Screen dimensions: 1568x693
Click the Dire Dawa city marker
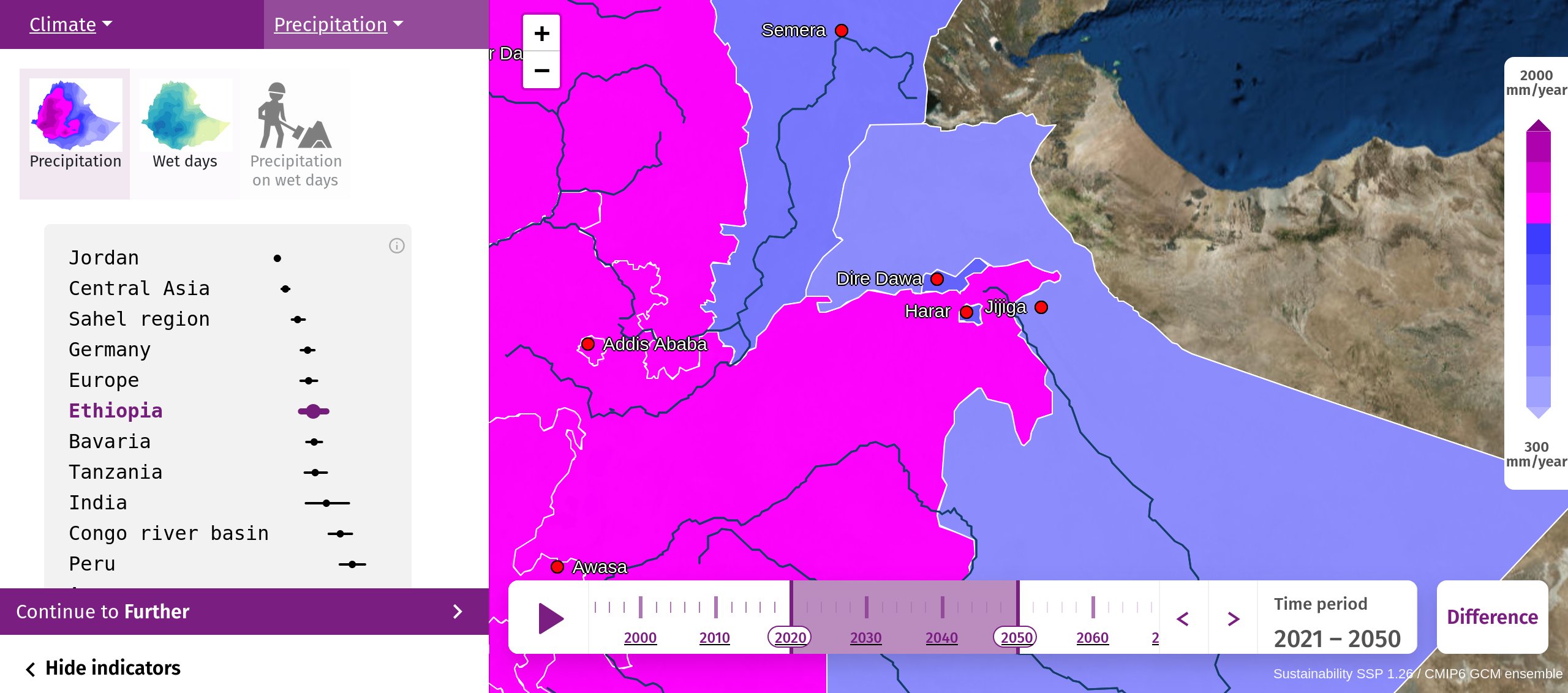click(937, 279)
